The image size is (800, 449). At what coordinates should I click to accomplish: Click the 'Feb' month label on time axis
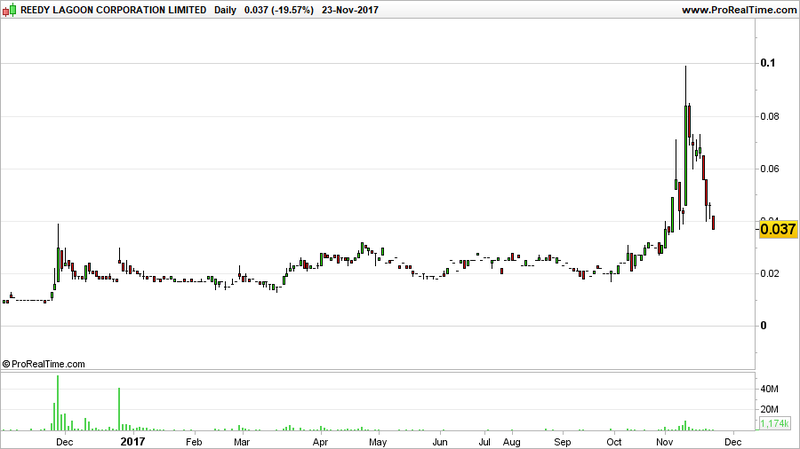(194, 442)
